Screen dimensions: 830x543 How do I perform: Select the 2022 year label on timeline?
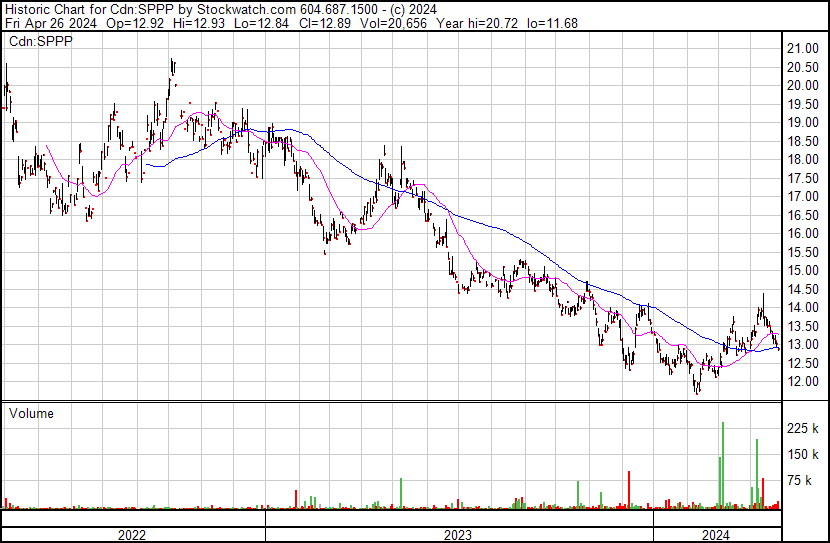coord(132,534)
